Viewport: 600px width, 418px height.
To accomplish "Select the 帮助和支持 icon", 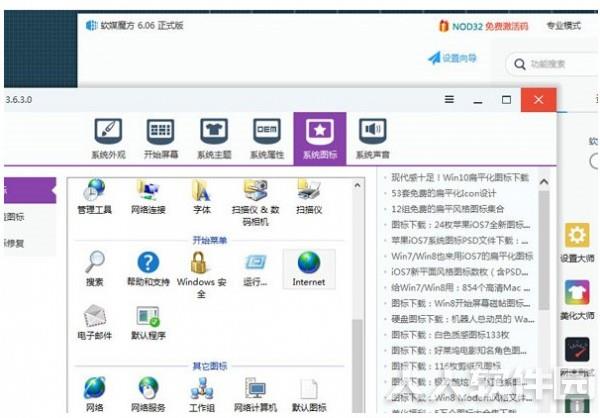I will click(148, 269).
